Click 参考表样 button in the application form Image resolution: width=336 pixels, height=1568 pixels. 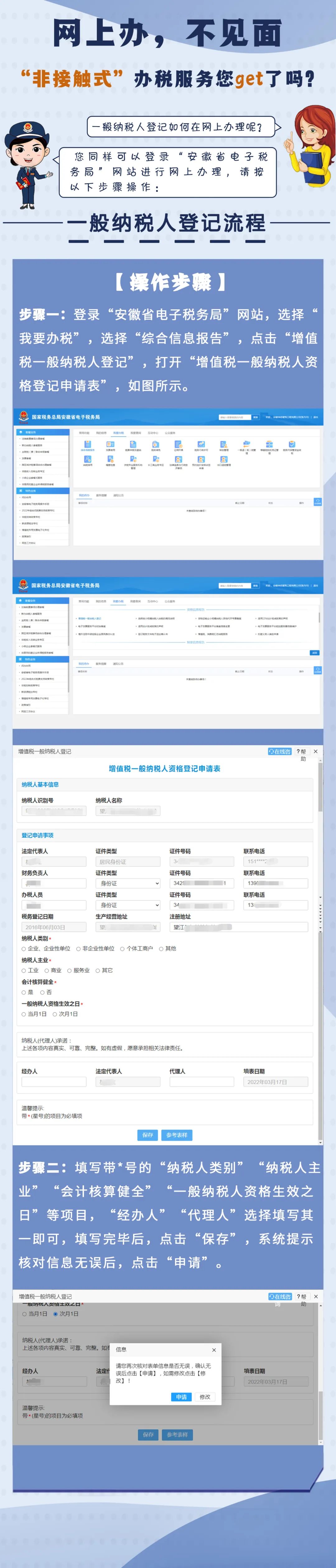[x=177, y=1135]
